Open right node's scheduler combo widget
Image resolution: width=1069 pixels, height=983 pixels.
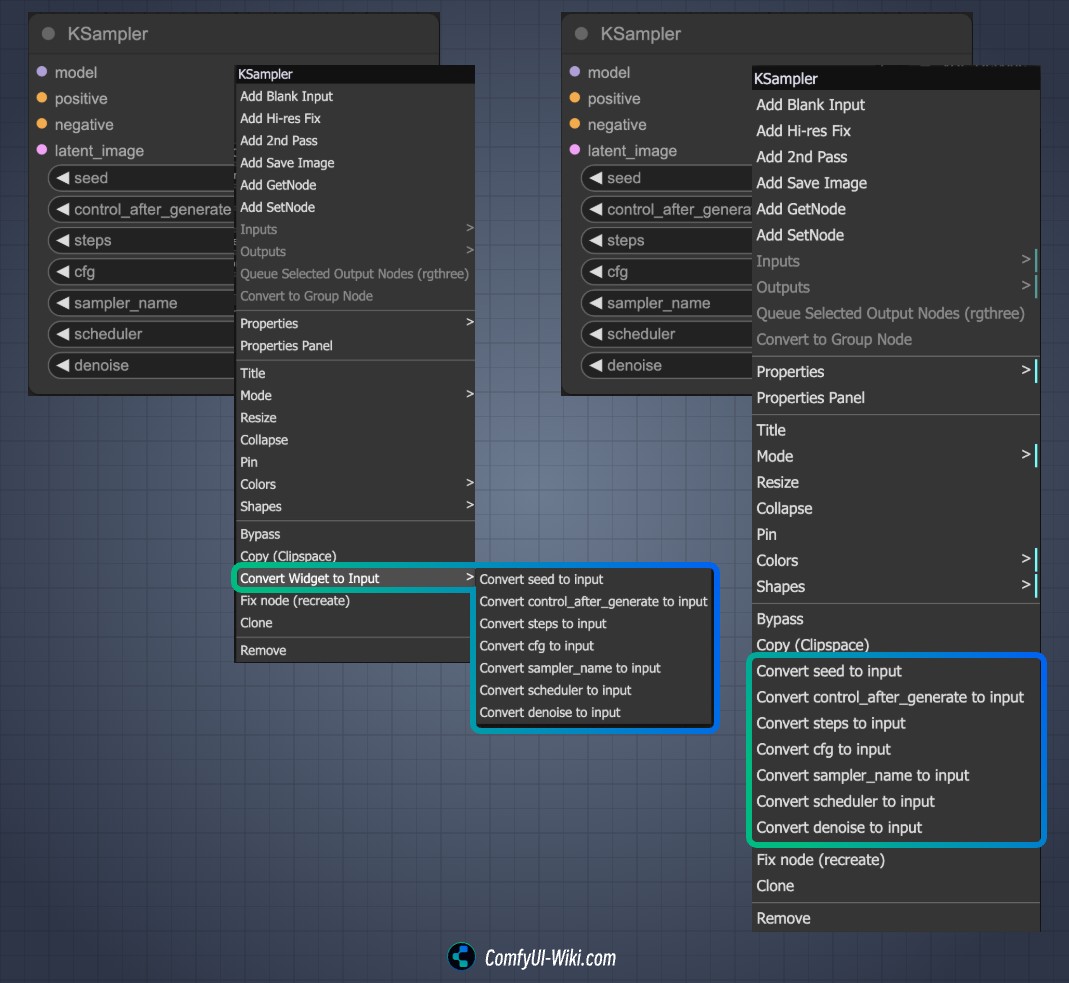tap(667, 334)
